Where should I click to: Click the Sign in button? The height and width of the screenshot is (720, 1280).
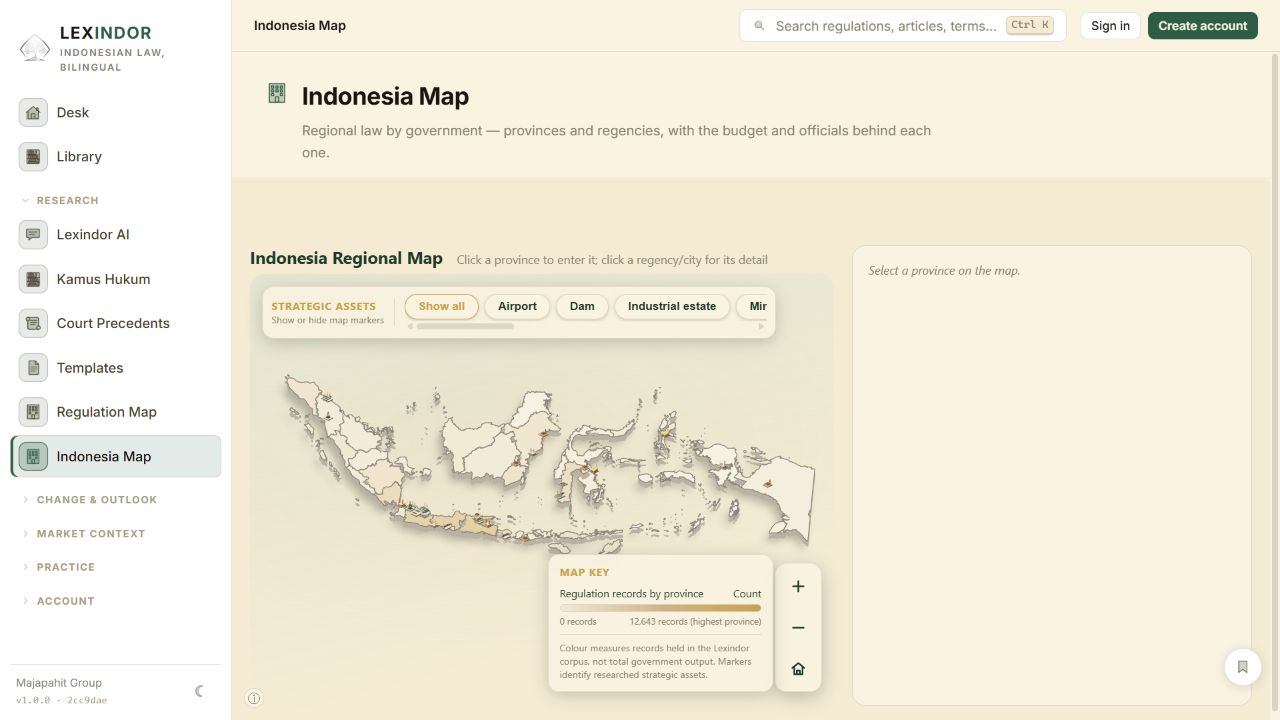click(x=1110, y=26)
